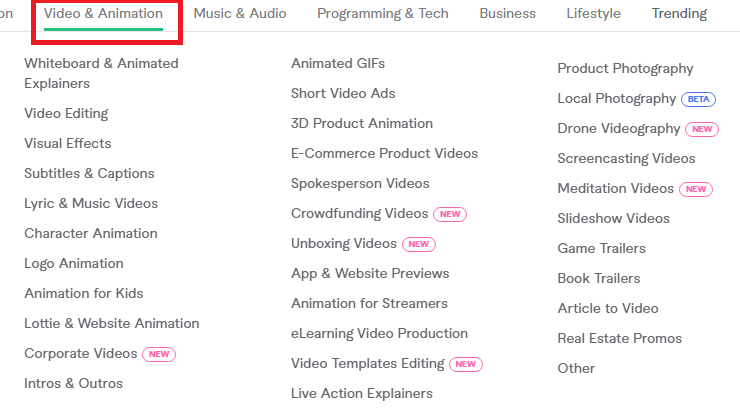The width and height of the screenshot is (740, 416).
Task: Click the Other subcategory link
Action: coord(576,368)
